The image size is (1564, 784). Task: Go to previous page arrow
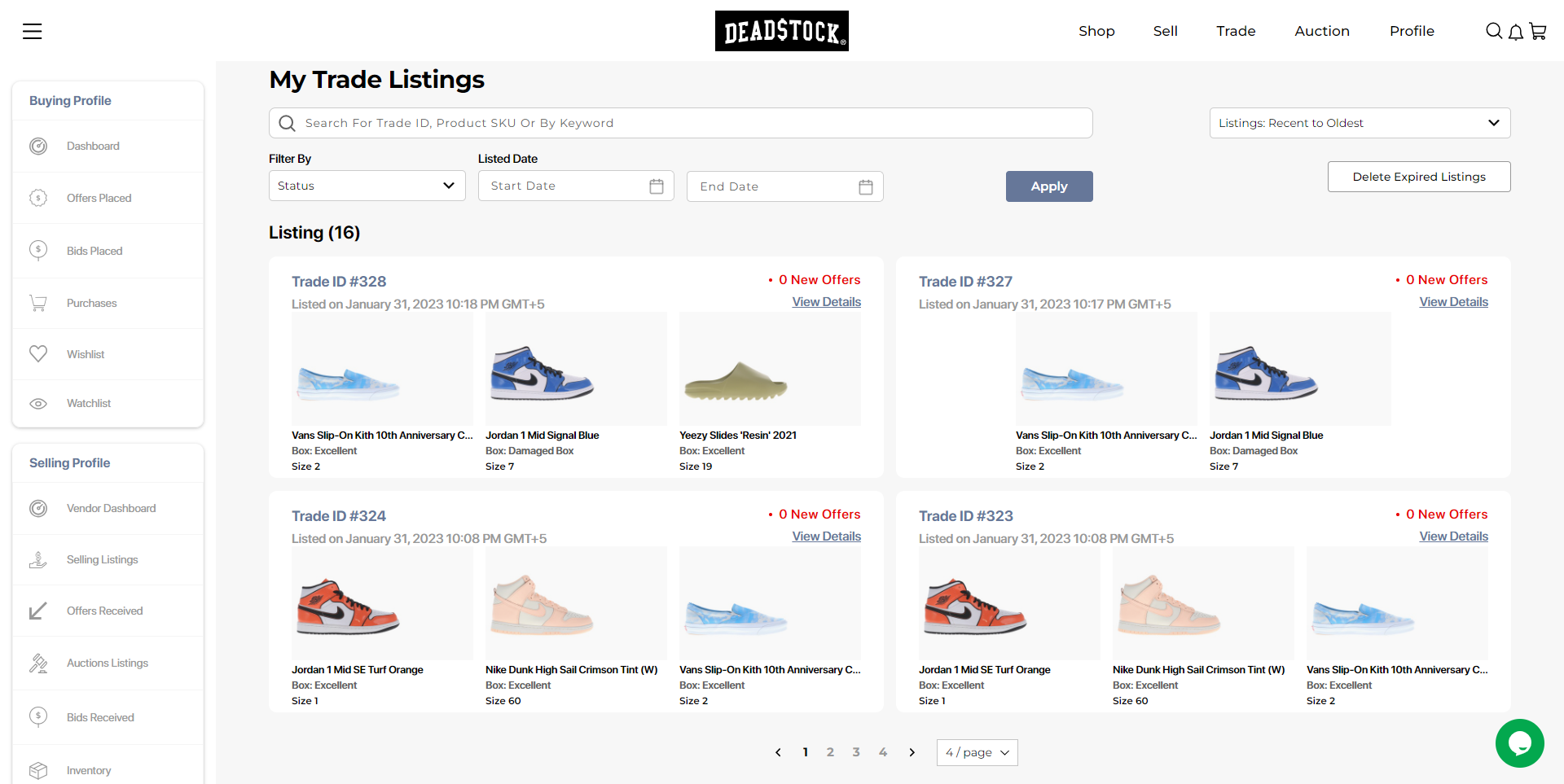pos(778,752)
